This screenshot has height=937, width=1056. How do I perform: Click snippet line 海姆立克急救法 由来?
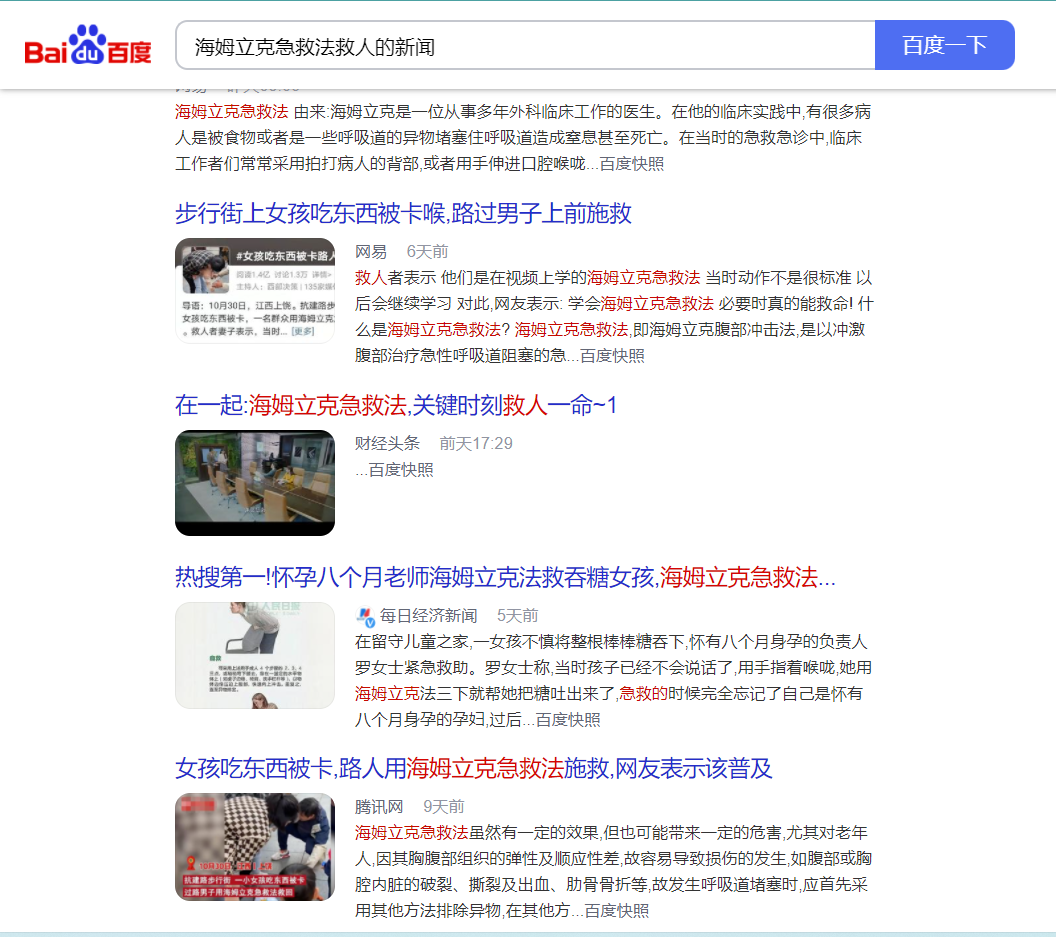pos(523,112)
